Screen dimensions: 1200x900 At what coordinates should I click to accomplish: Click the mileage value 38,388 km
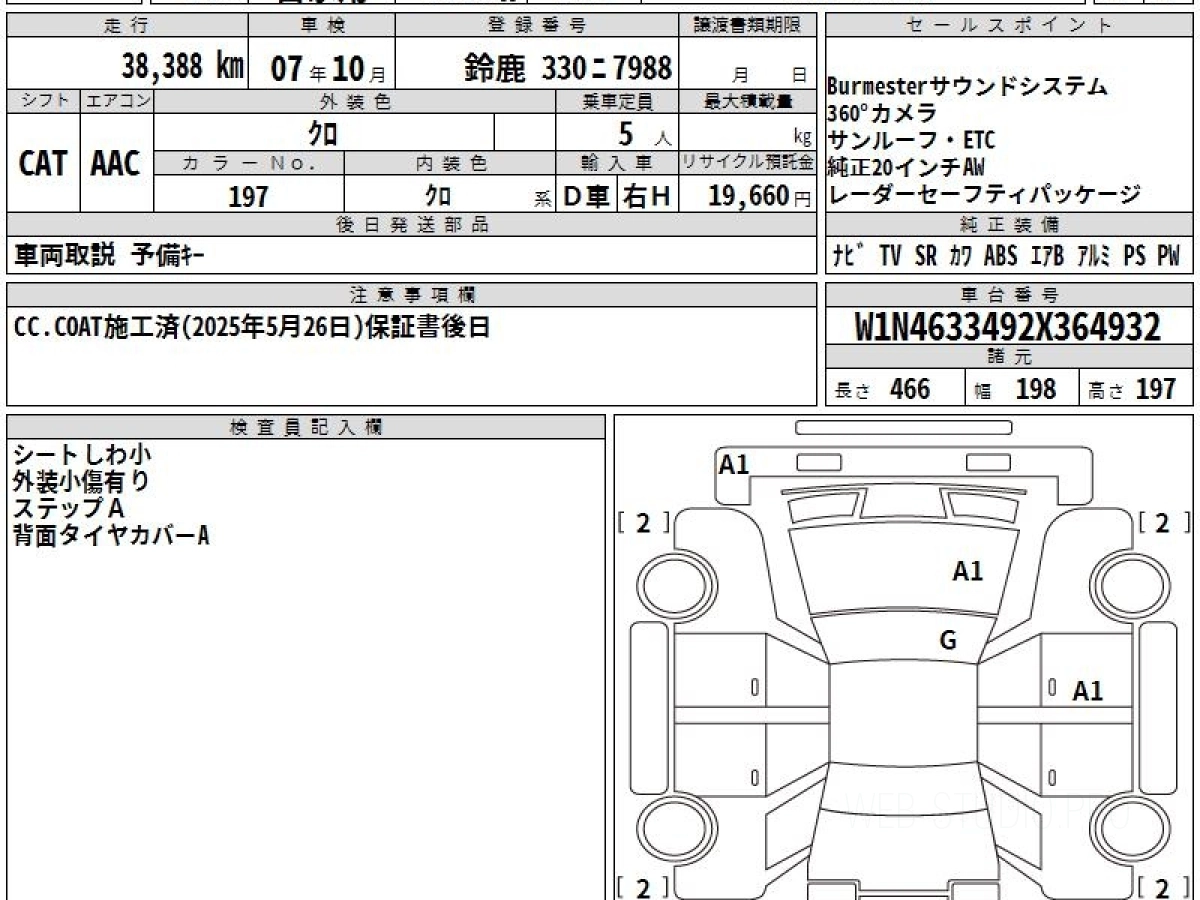click(183, 67)
